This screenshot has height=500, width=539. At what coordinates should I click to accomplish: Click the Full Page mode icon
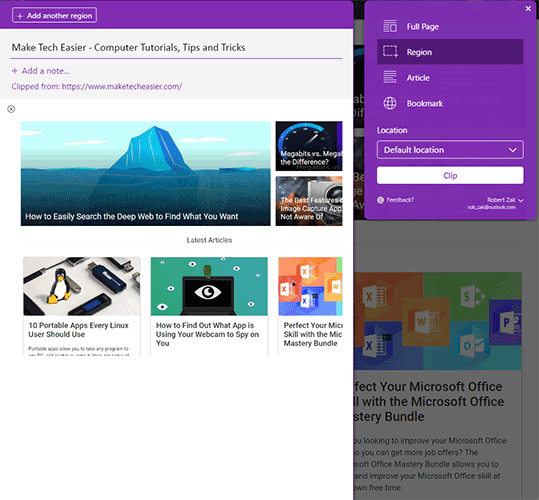(x=390, y=26)
